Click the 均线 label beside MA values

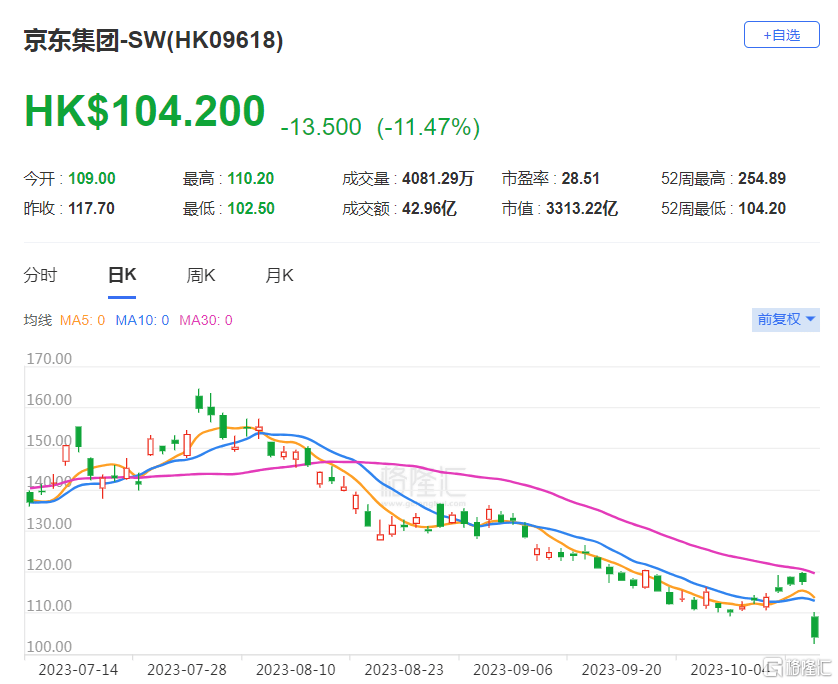pyautogui.click(x=38, y=320)
